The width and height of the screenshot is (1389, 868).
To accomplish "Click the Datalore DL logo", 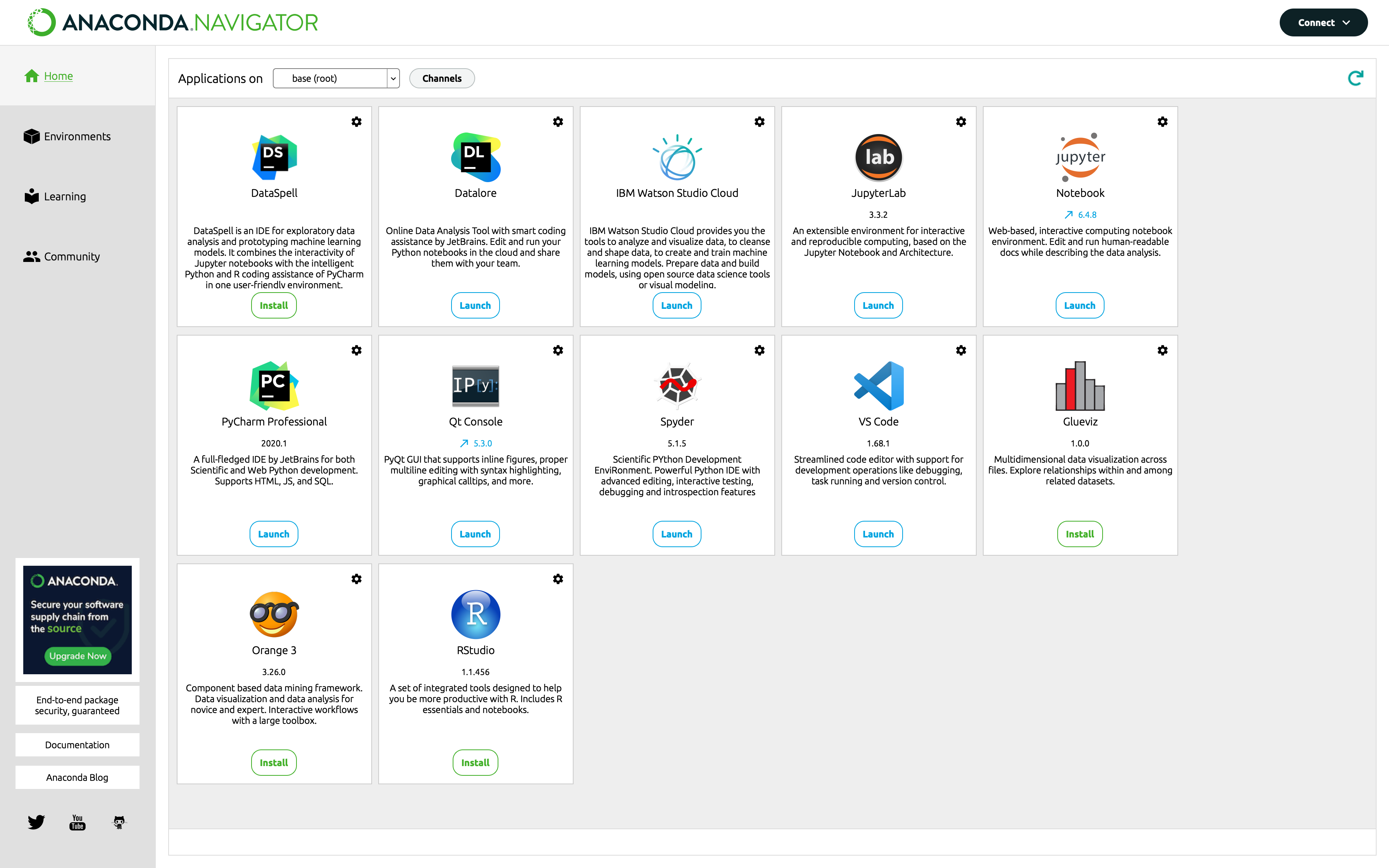I will tap(476, 157).
